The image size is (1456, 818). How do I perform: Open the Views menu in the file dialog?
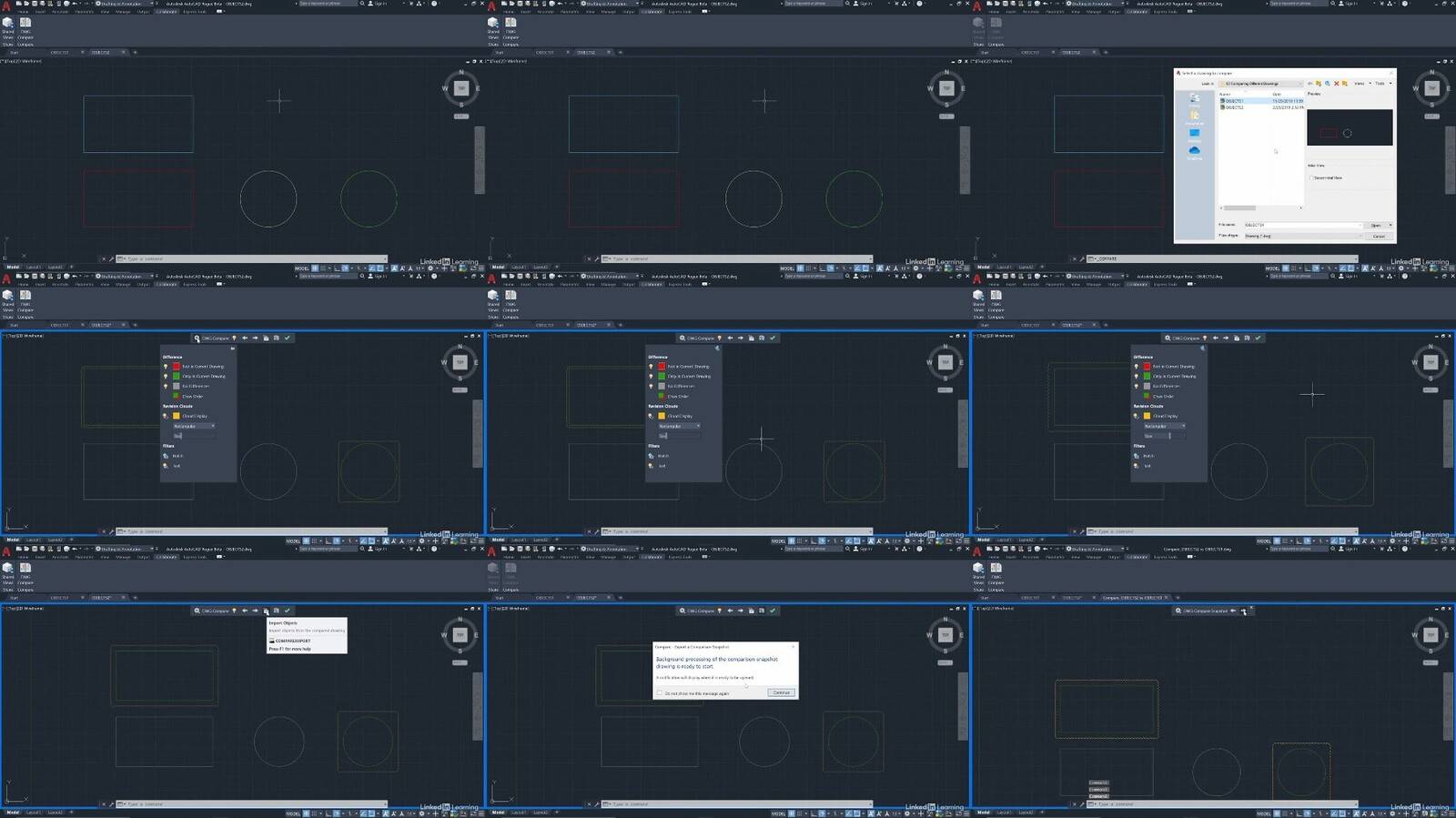point(1360,84)
